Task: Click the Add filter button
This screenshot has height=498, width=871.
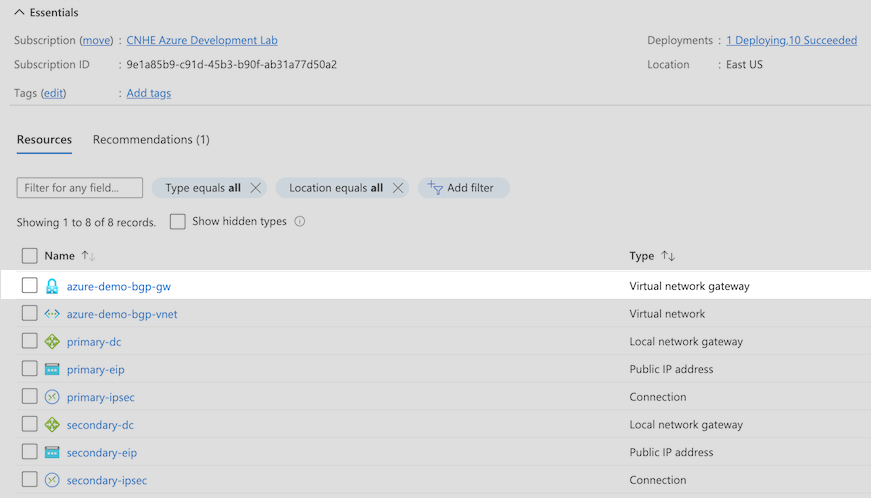Action: click(x=463, y=188)
